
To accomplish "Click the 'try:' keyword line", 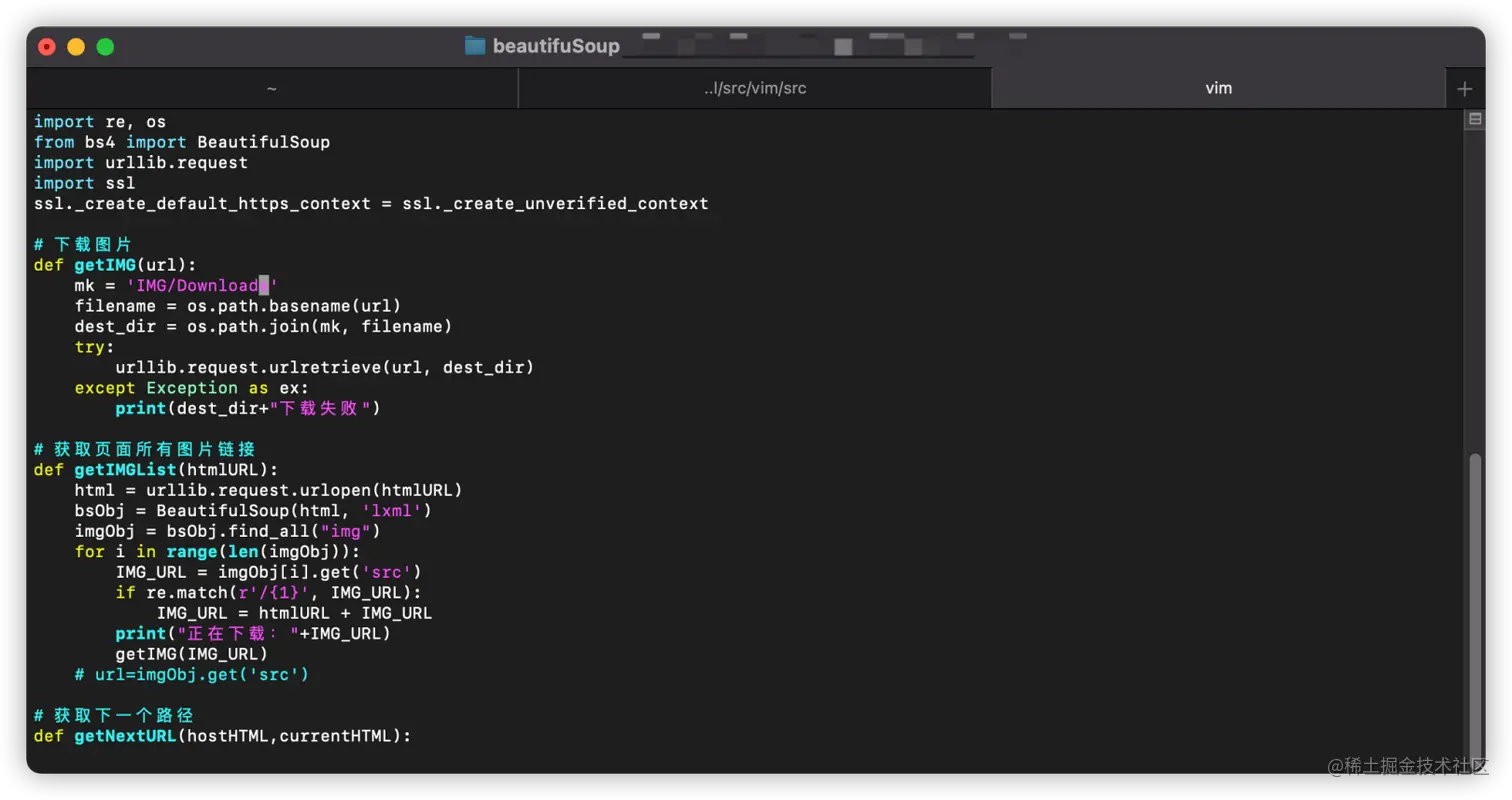I will point(94,347).
